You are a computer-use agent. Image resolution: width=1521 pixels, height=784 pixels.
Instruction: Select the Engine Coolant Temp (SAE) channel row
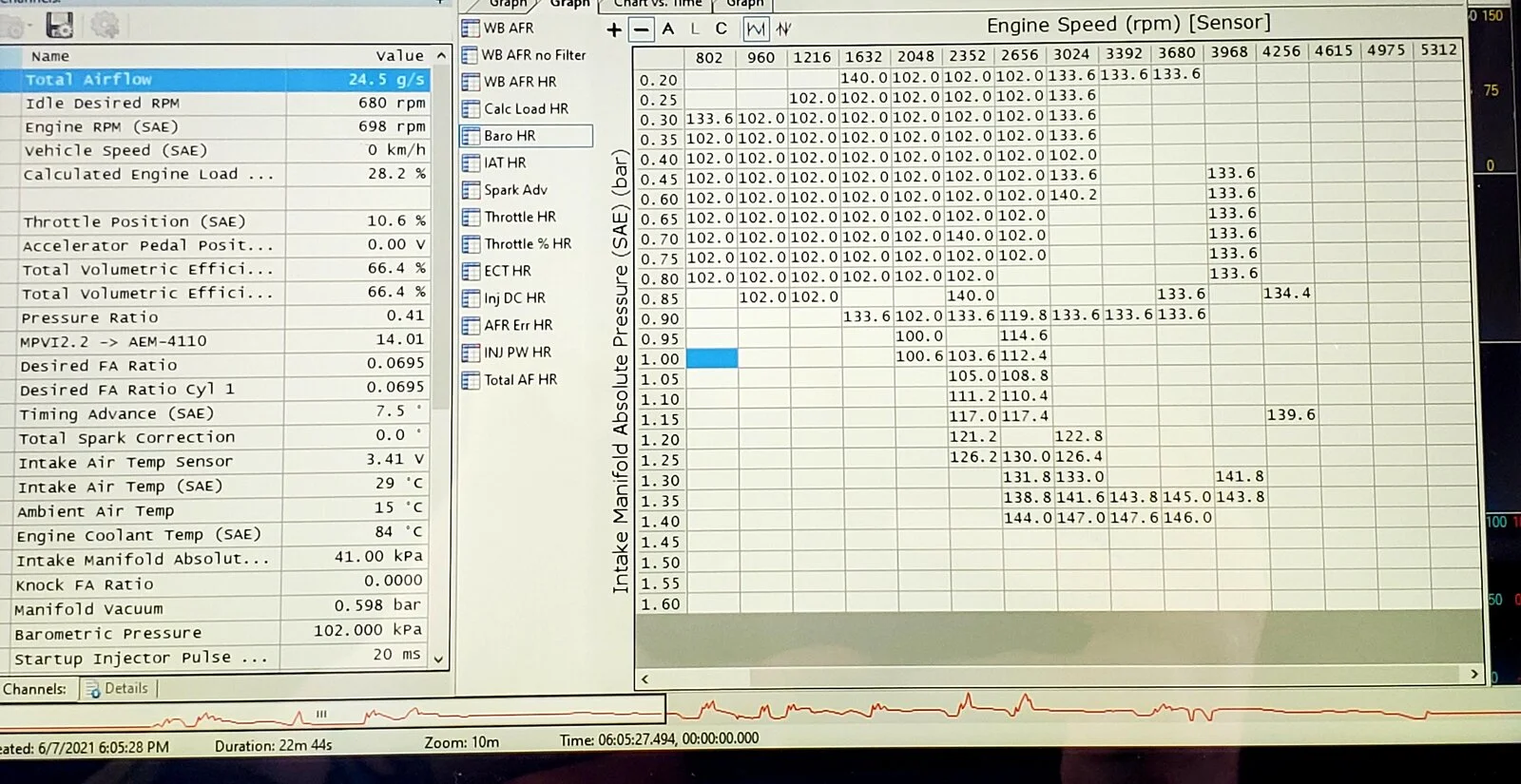(214, 535)
